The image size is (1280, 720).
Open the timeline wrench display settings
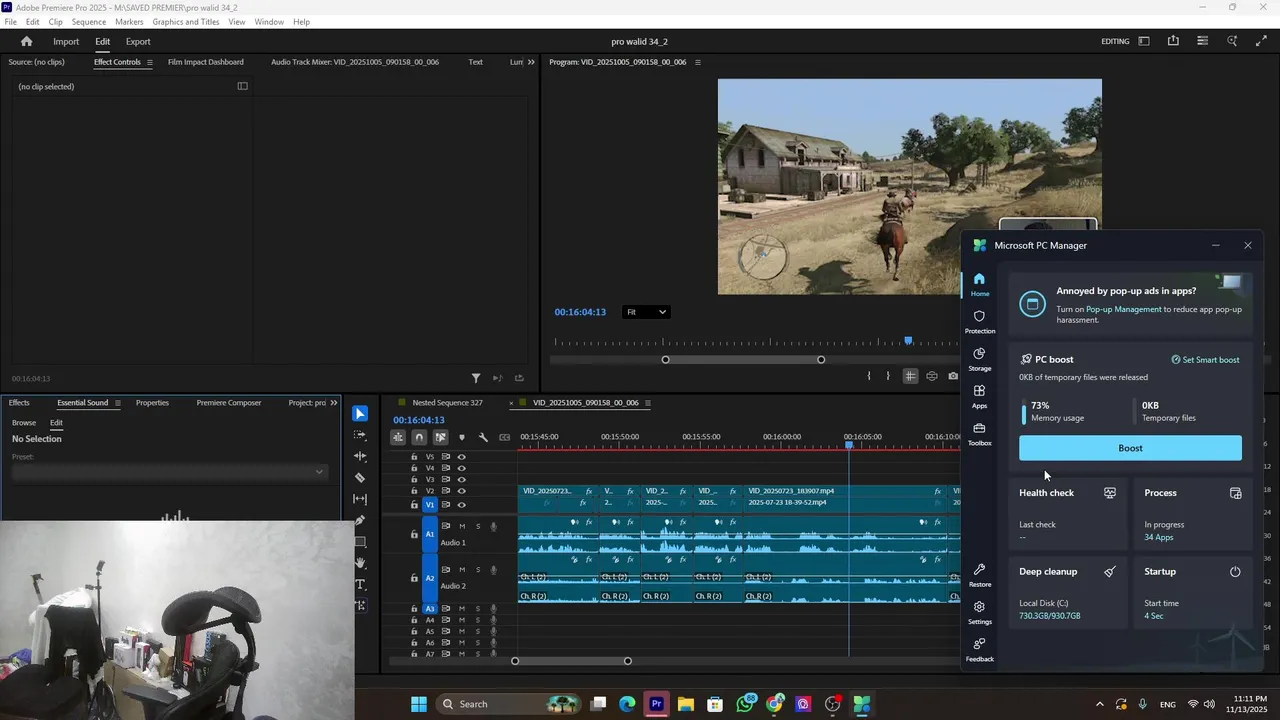[483, 437]
